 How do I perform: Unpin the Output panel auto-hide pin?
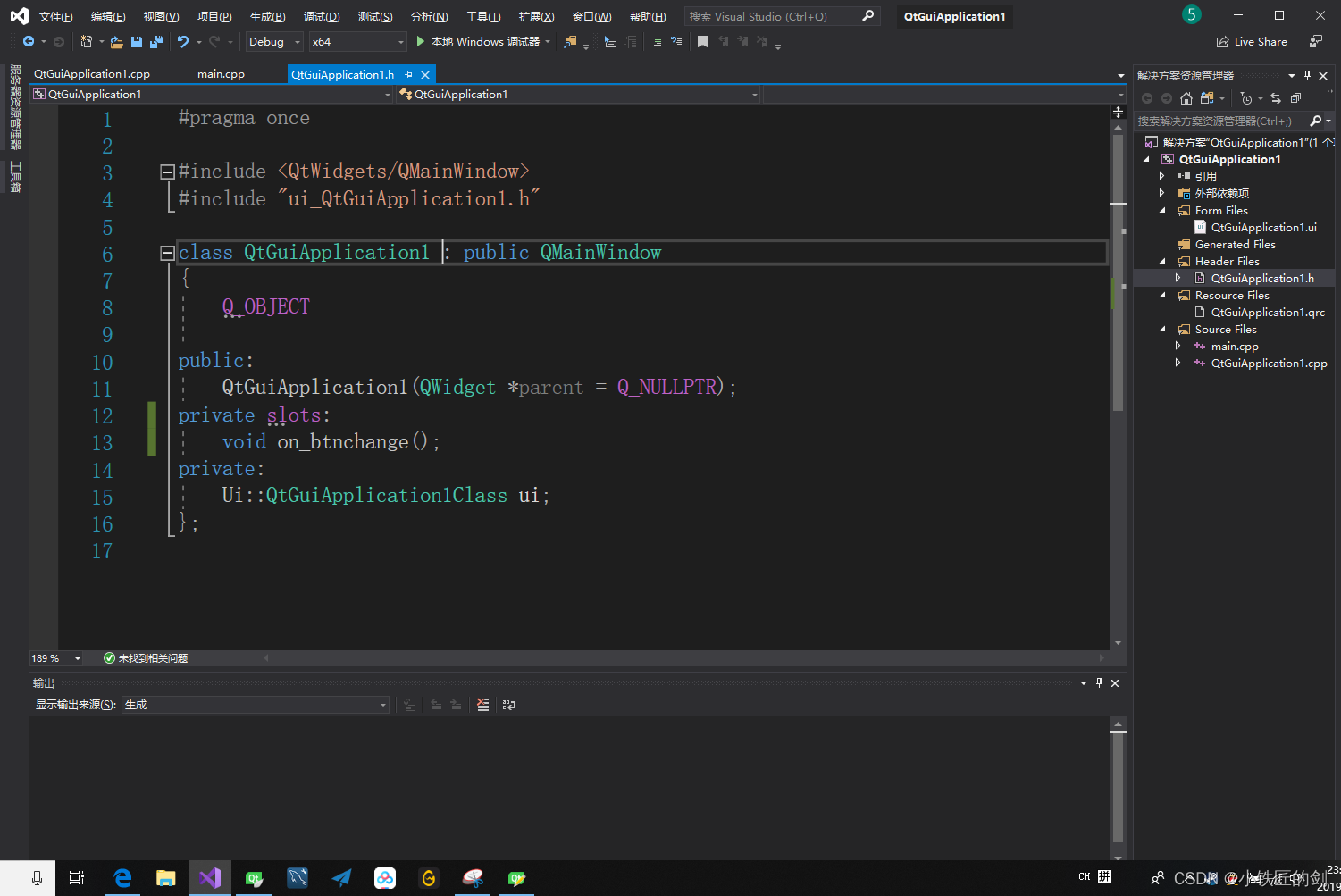click(1099, 682)
